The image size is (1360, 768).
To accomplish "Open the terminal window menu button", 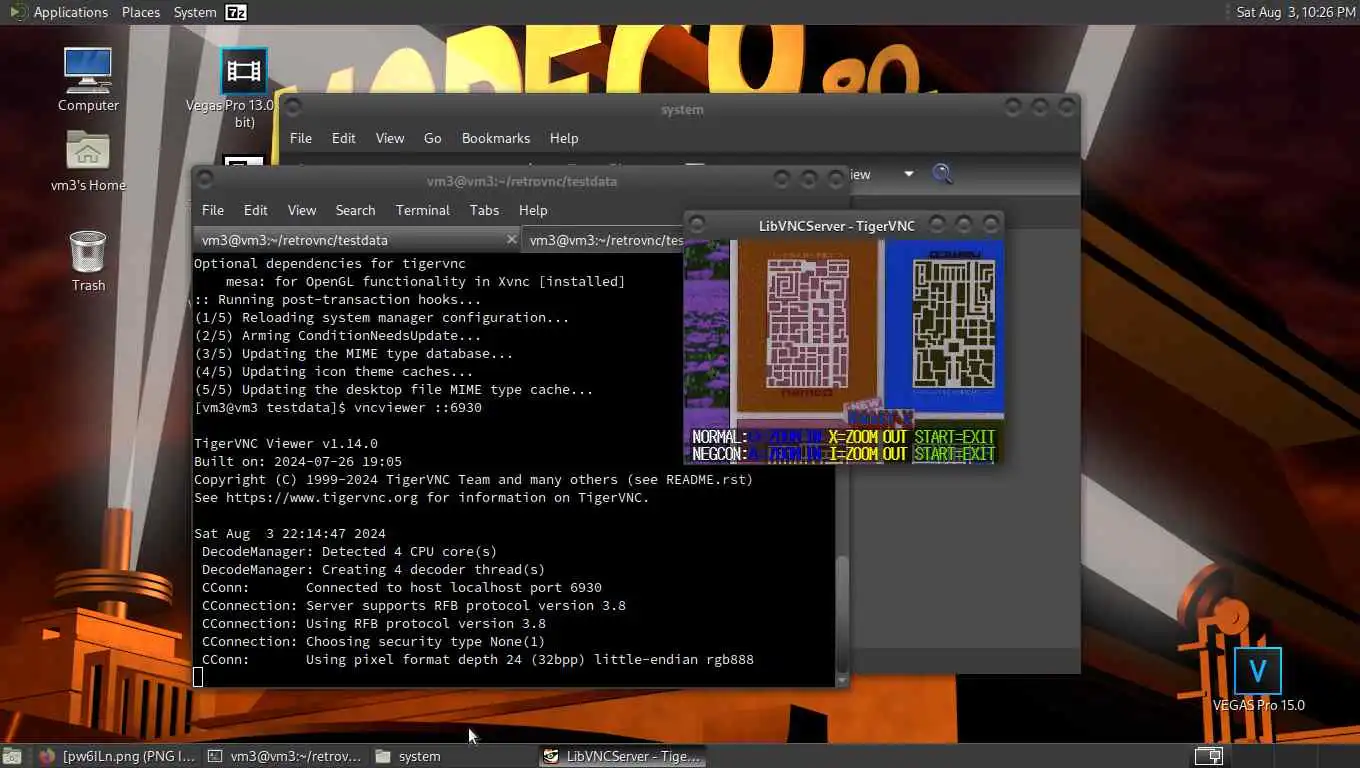I will click(205, 180).
